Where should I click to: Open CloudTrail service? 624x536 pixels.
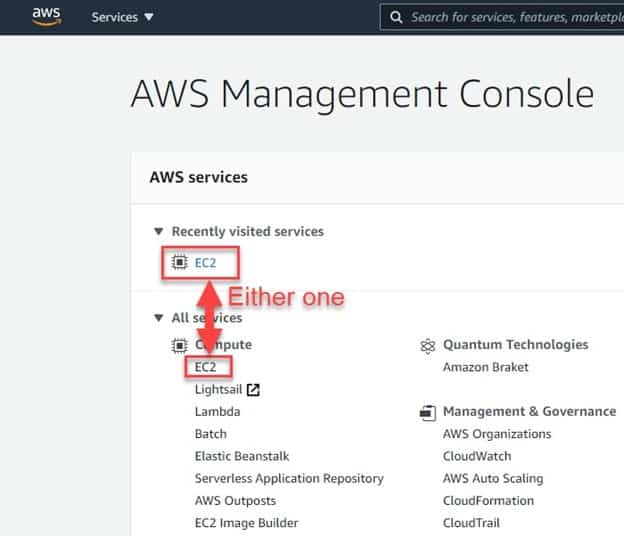[471, 523]
